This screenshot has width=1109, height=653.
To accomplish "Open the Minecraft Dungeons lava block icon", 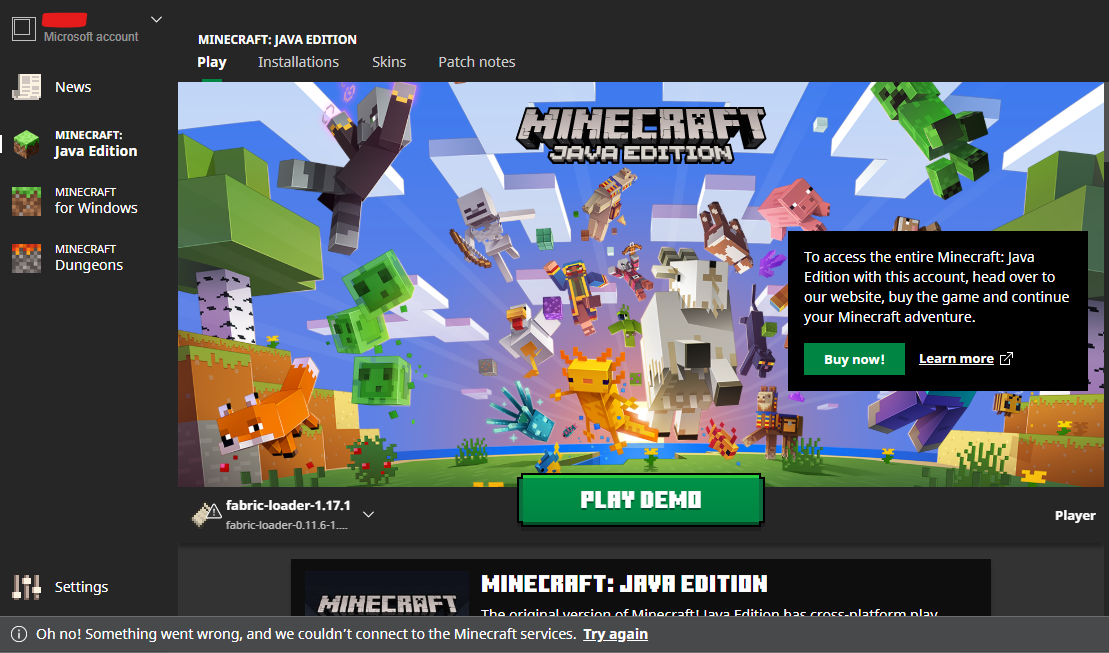I will [26, 258].
